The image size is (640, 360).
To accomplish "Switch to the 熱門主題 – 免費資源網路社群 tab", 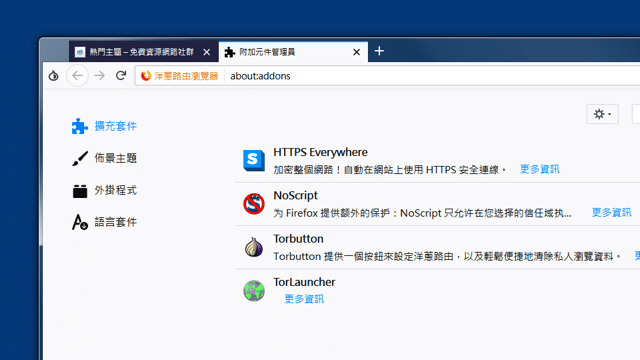I will pyautogui.click(x=144, y=52).
